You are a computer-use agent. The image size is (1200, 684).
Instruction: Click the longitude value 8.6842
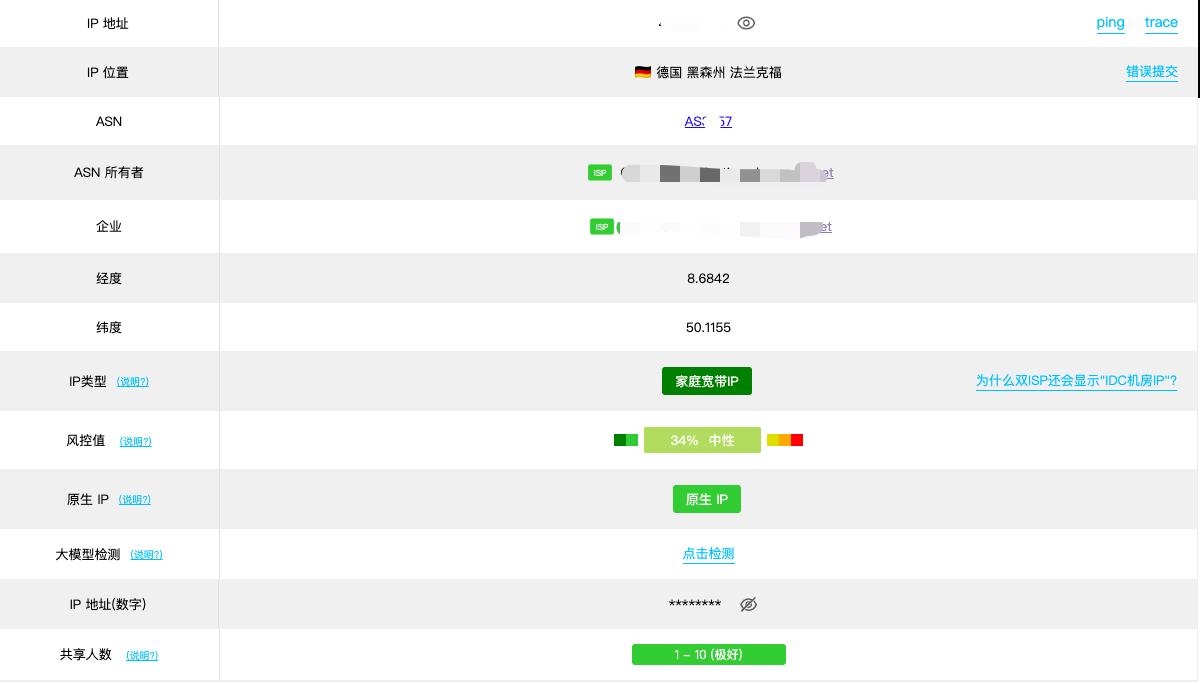coord(708,278)
